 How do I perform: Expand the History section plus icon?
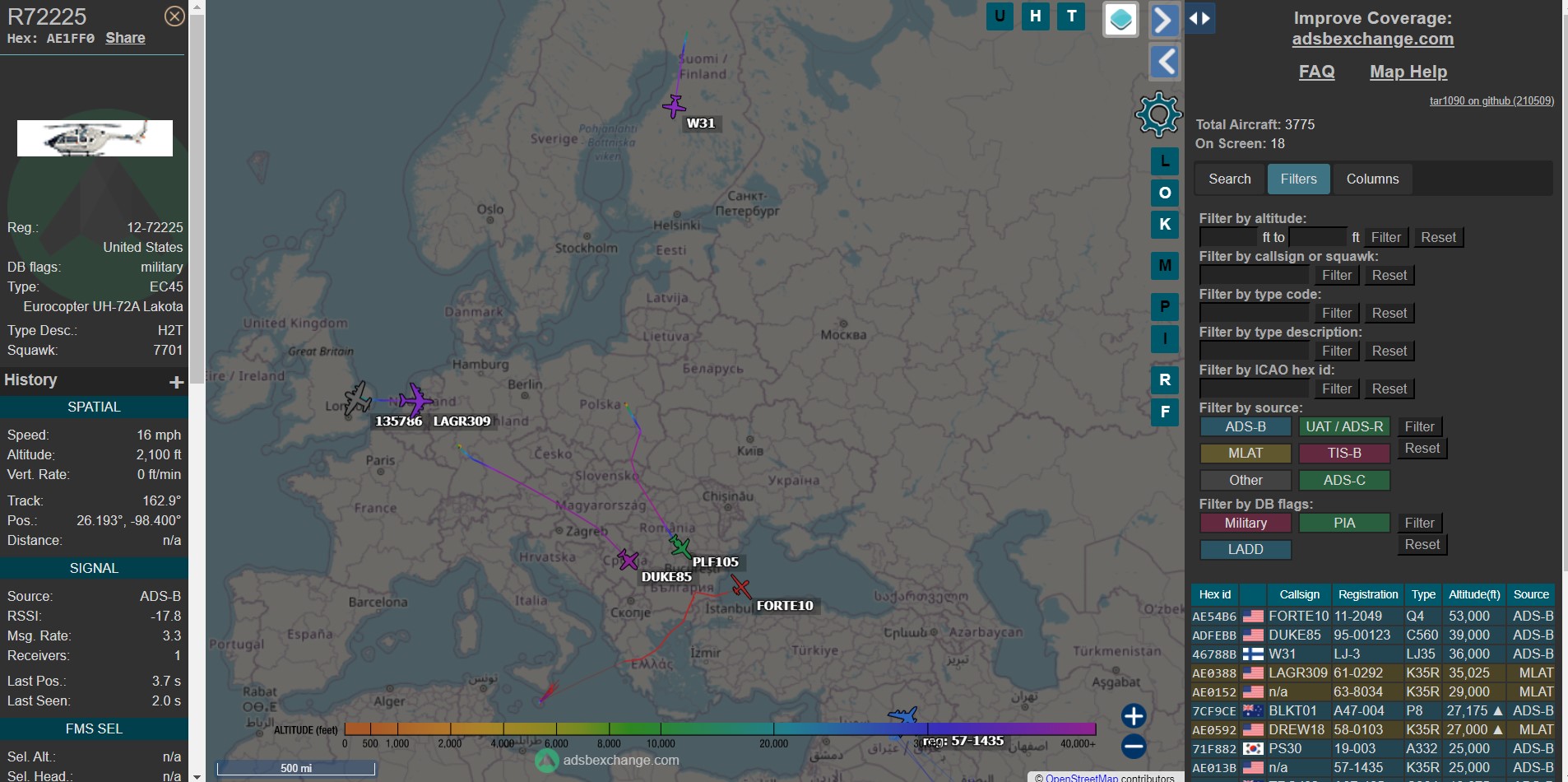click(x=176, y=382)
